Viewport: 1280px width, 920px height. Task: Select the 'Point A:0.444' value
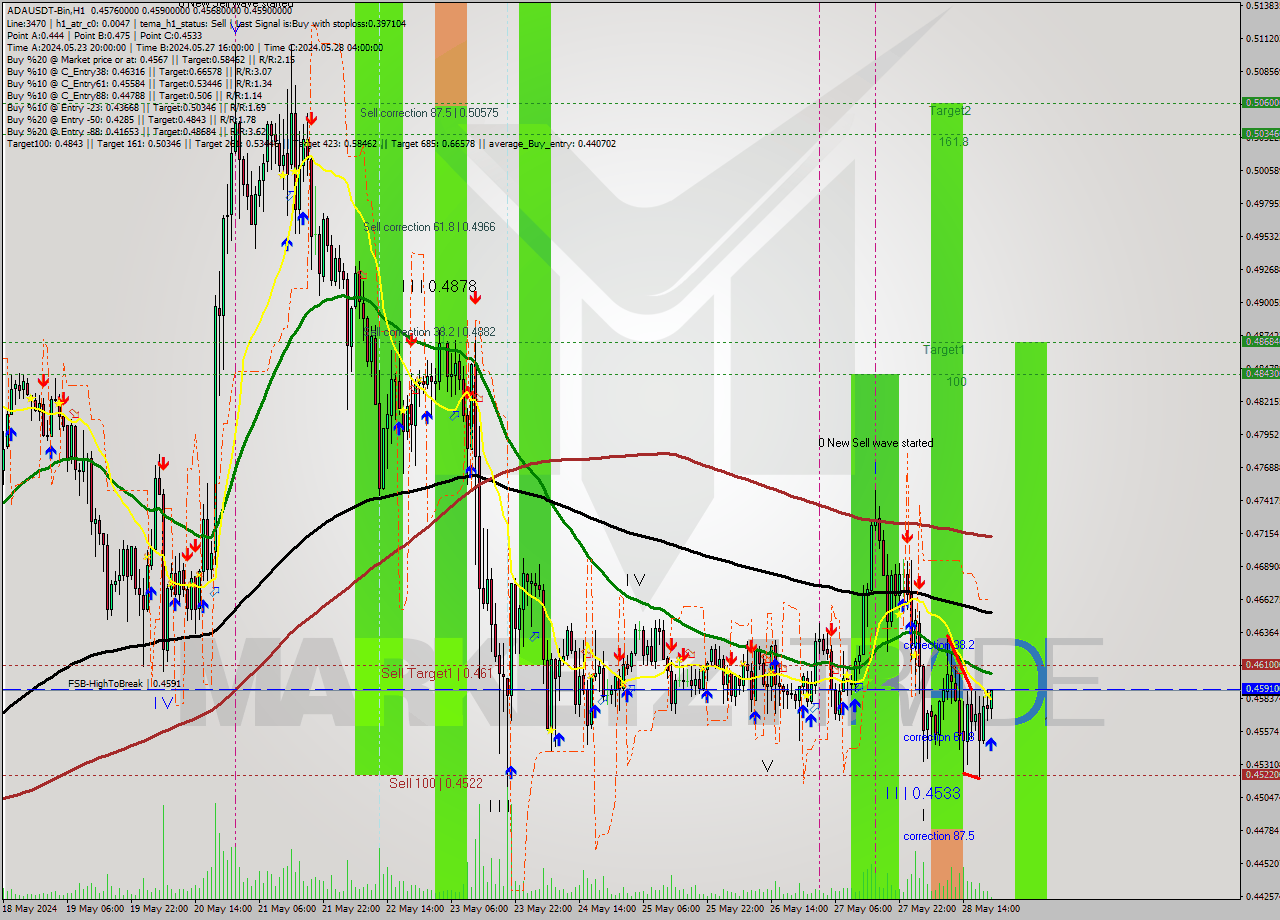pos(34,35)
